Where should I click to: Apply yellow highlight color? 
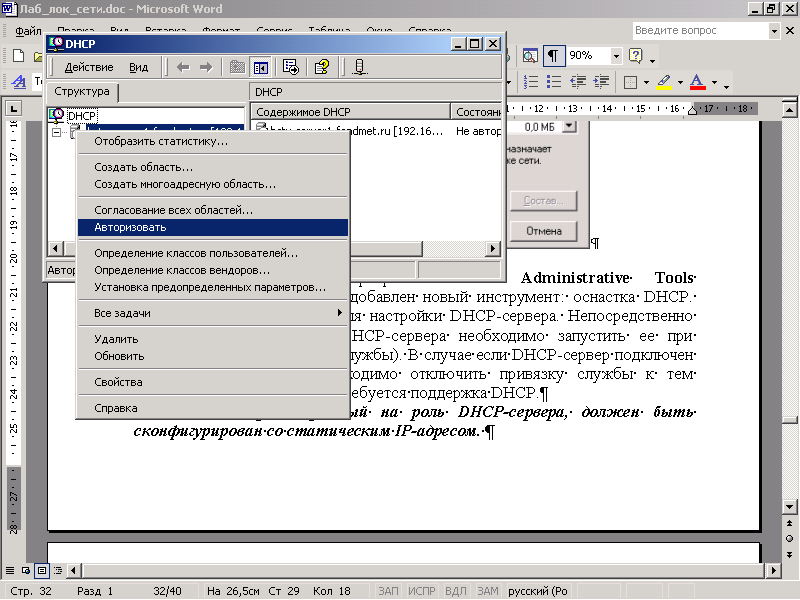click(x=664, y=82)
